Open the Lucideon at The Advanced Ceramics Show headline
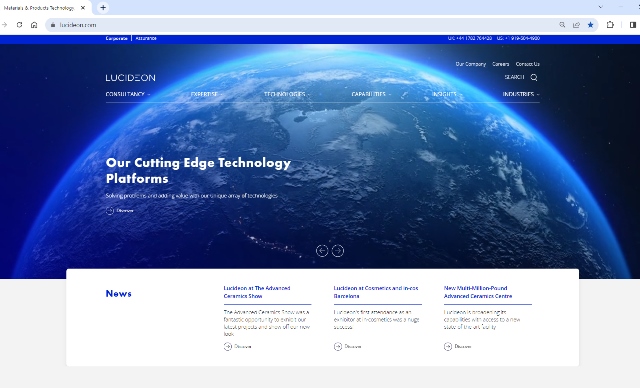Viewport: 640px width, 388px height. click(x=257, y=292)
